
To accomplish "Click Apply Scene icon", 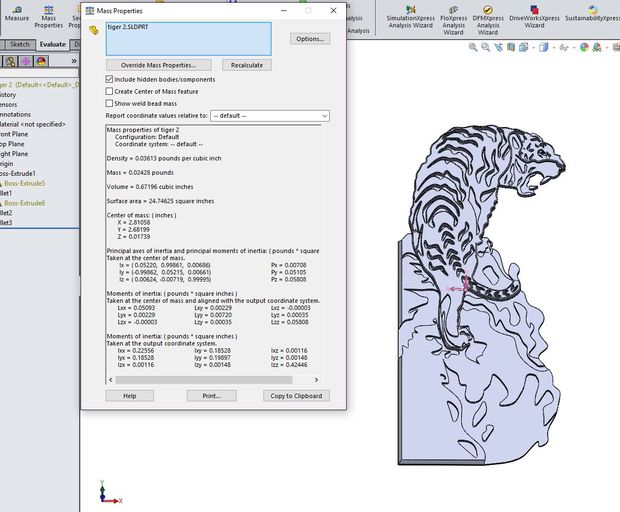I will coord(597,47).
